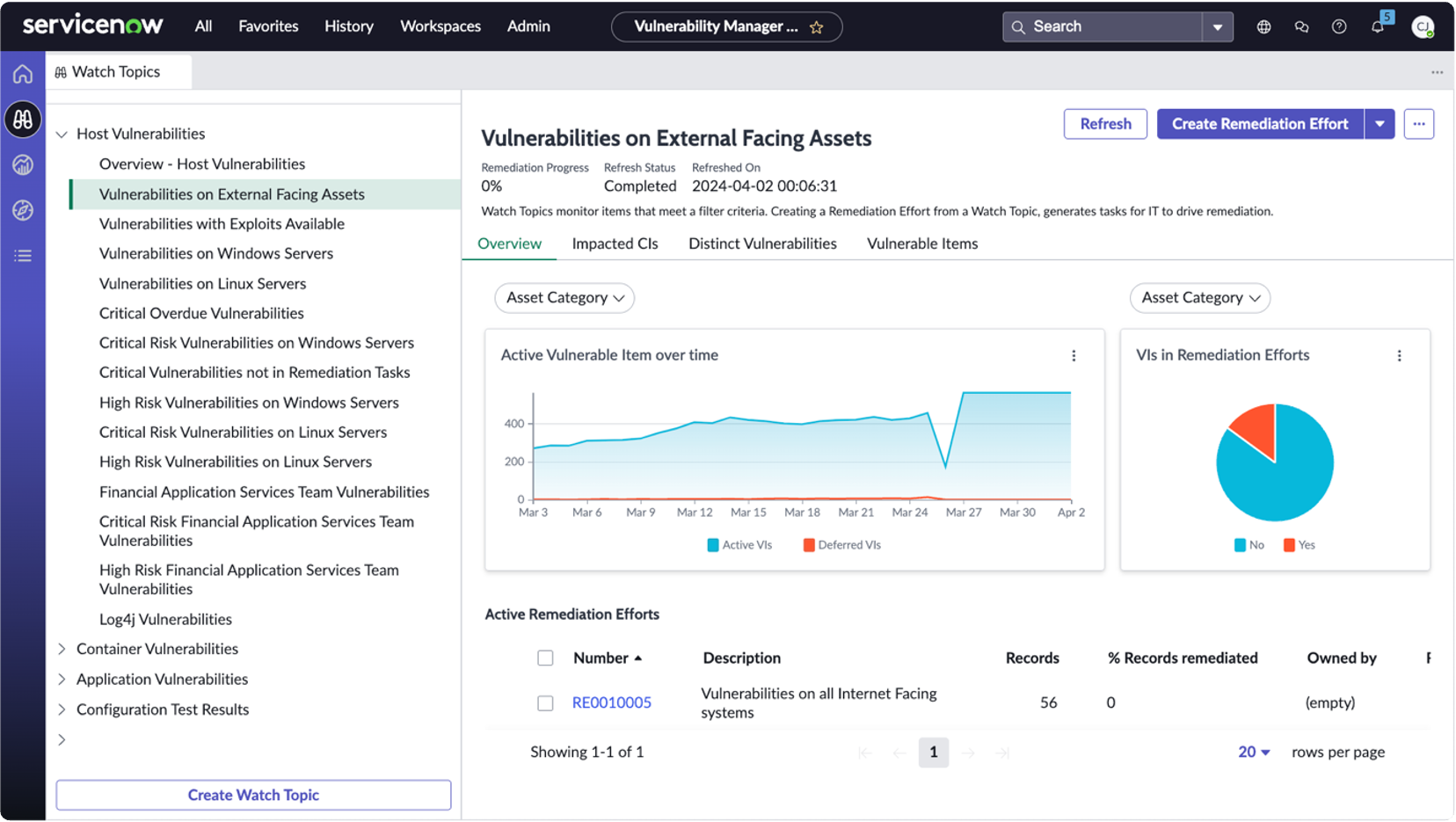Click the compass icon in the left sidebar
1456x822 pixels.
(23, 210)
